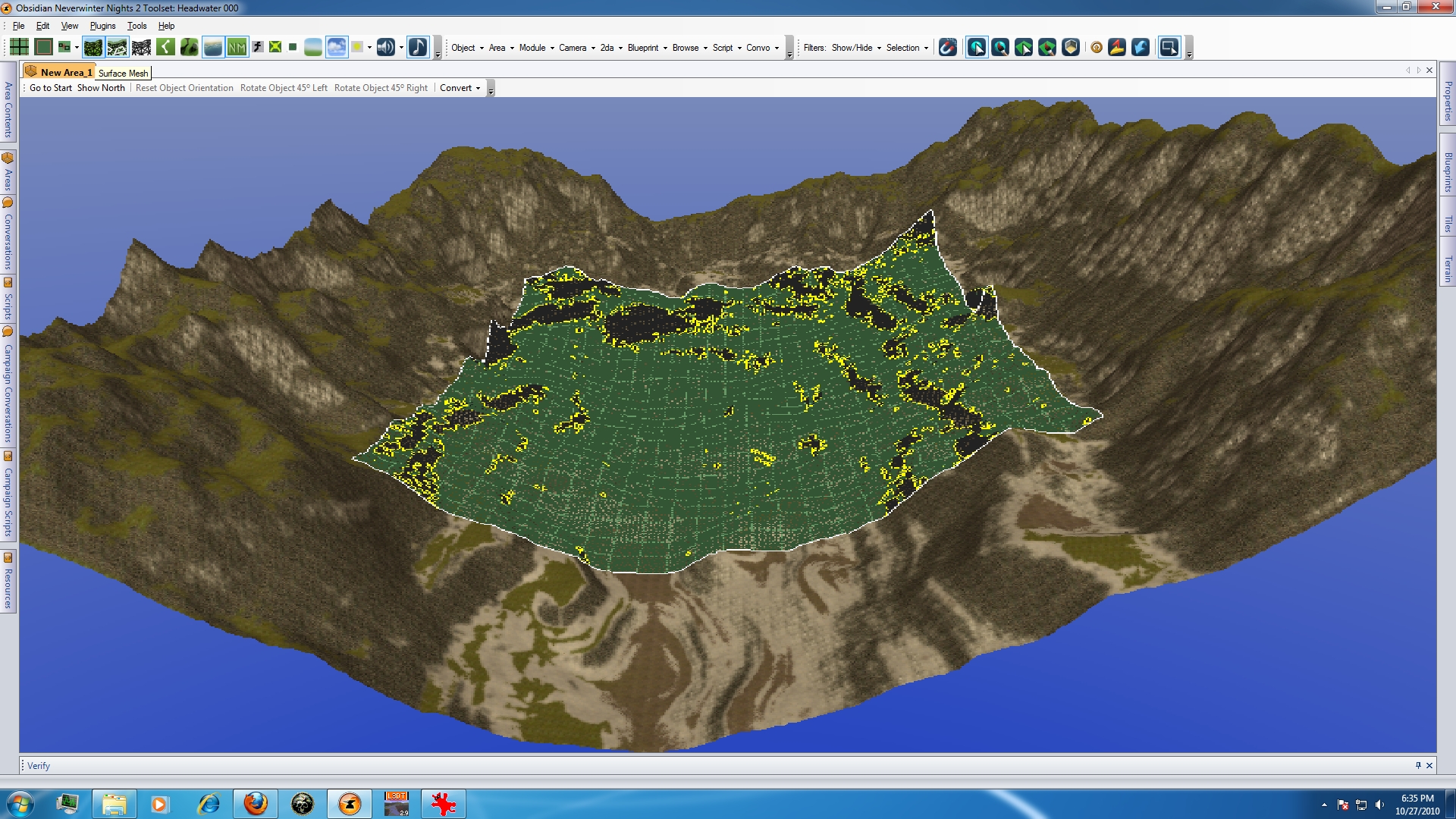This screenshot has width=1456, height=819.
Task: Click the speaker sound icon
Action: [x=385, y=47]
